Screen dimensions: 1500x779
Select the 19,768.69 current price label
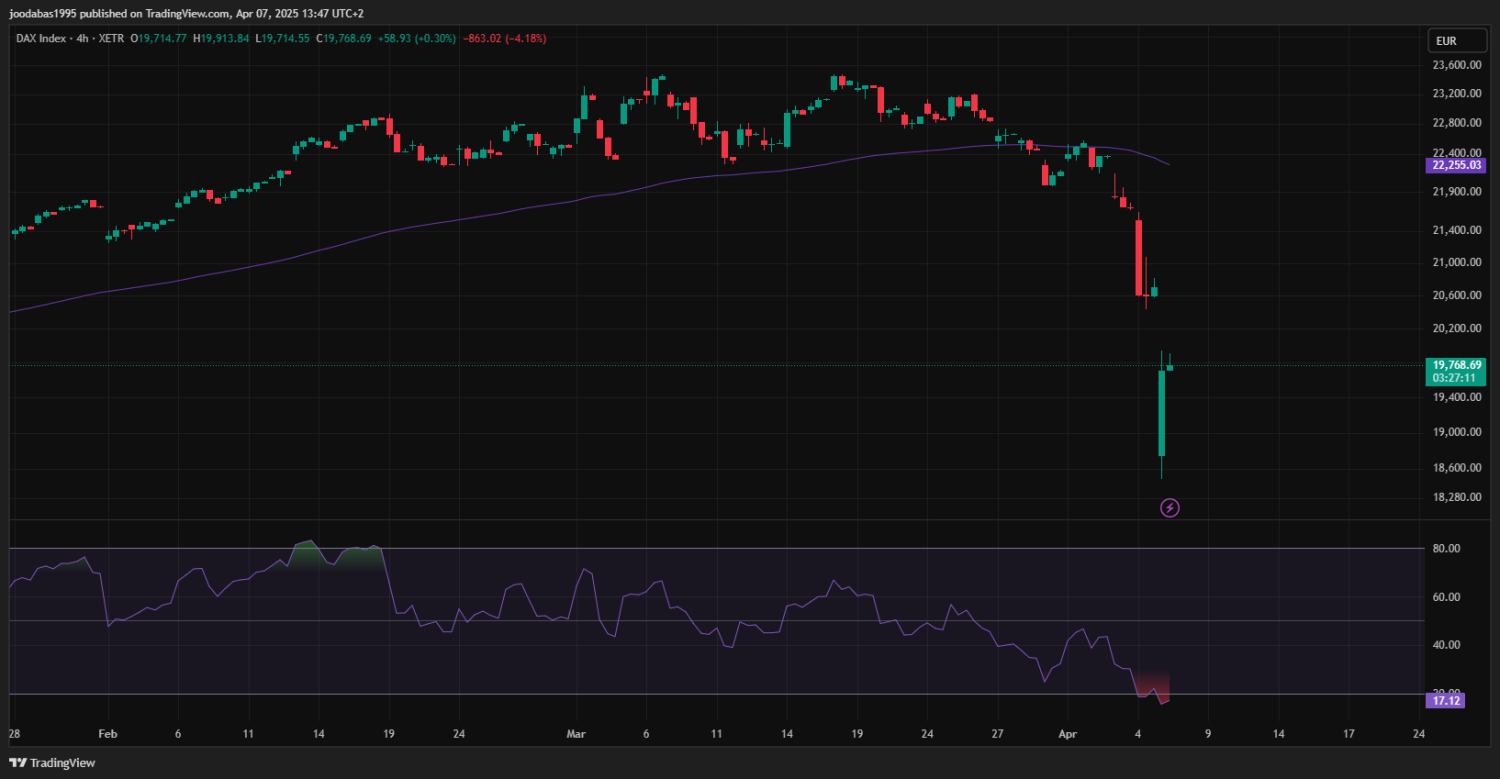click(x=1456, y=365)
